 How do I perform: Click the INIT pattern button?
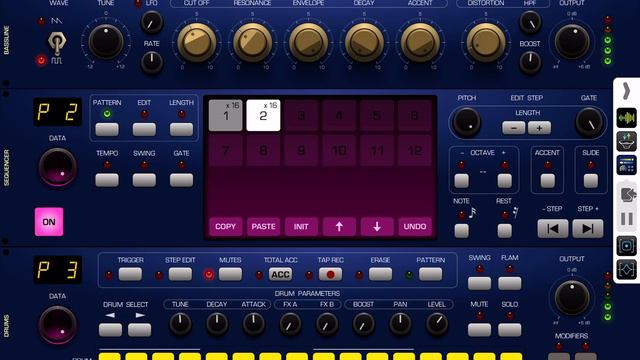tap(301, 227)
